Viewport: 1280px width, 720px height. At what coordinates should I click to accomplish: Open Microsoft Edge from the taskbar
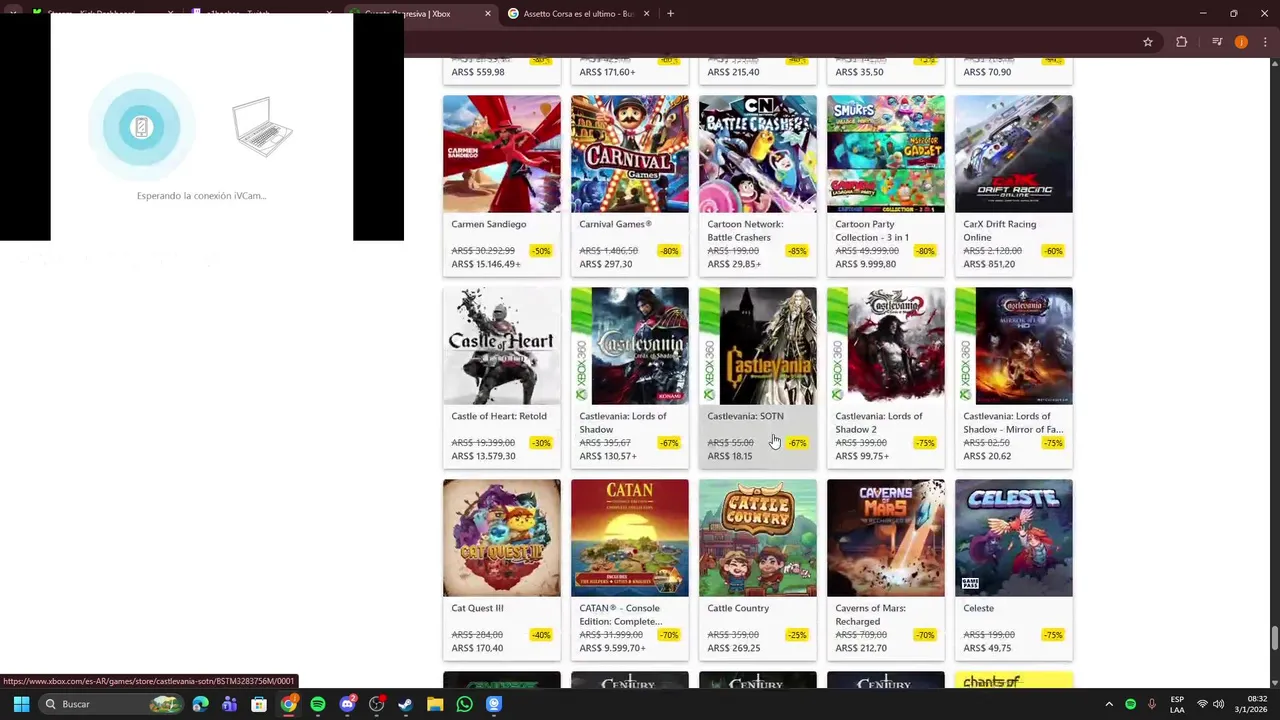(x=201, y=704)
